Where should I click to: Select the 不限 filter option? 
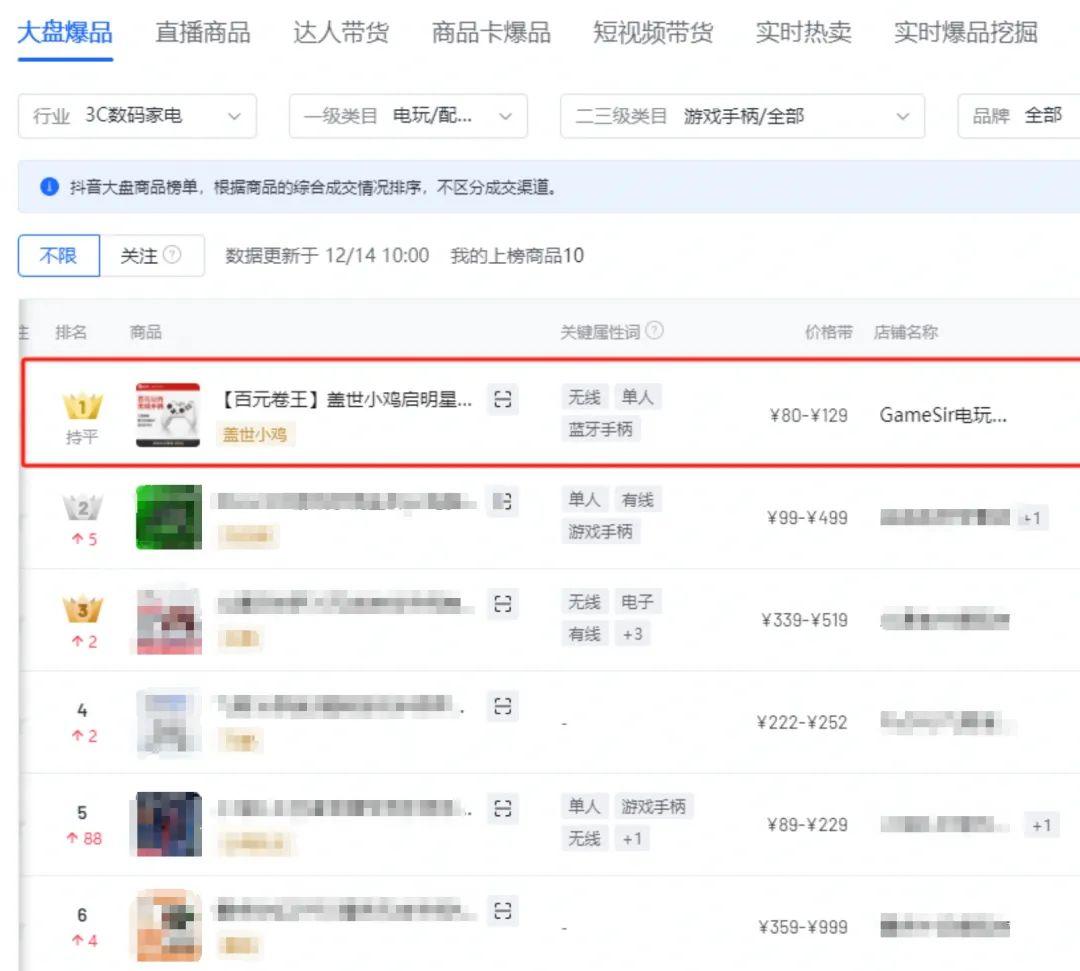59,255
